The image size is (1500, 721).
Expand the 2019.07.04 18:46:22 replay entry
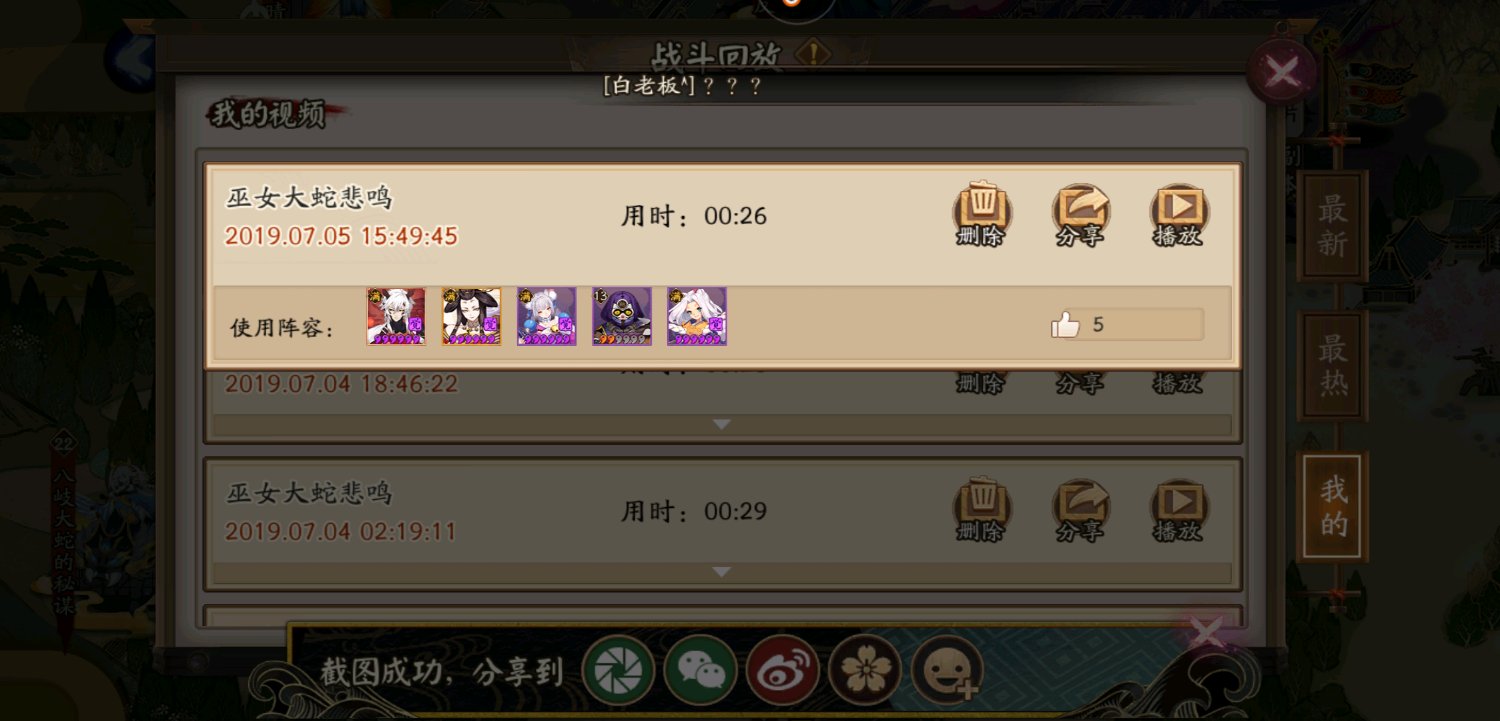[x=722, y=425]
